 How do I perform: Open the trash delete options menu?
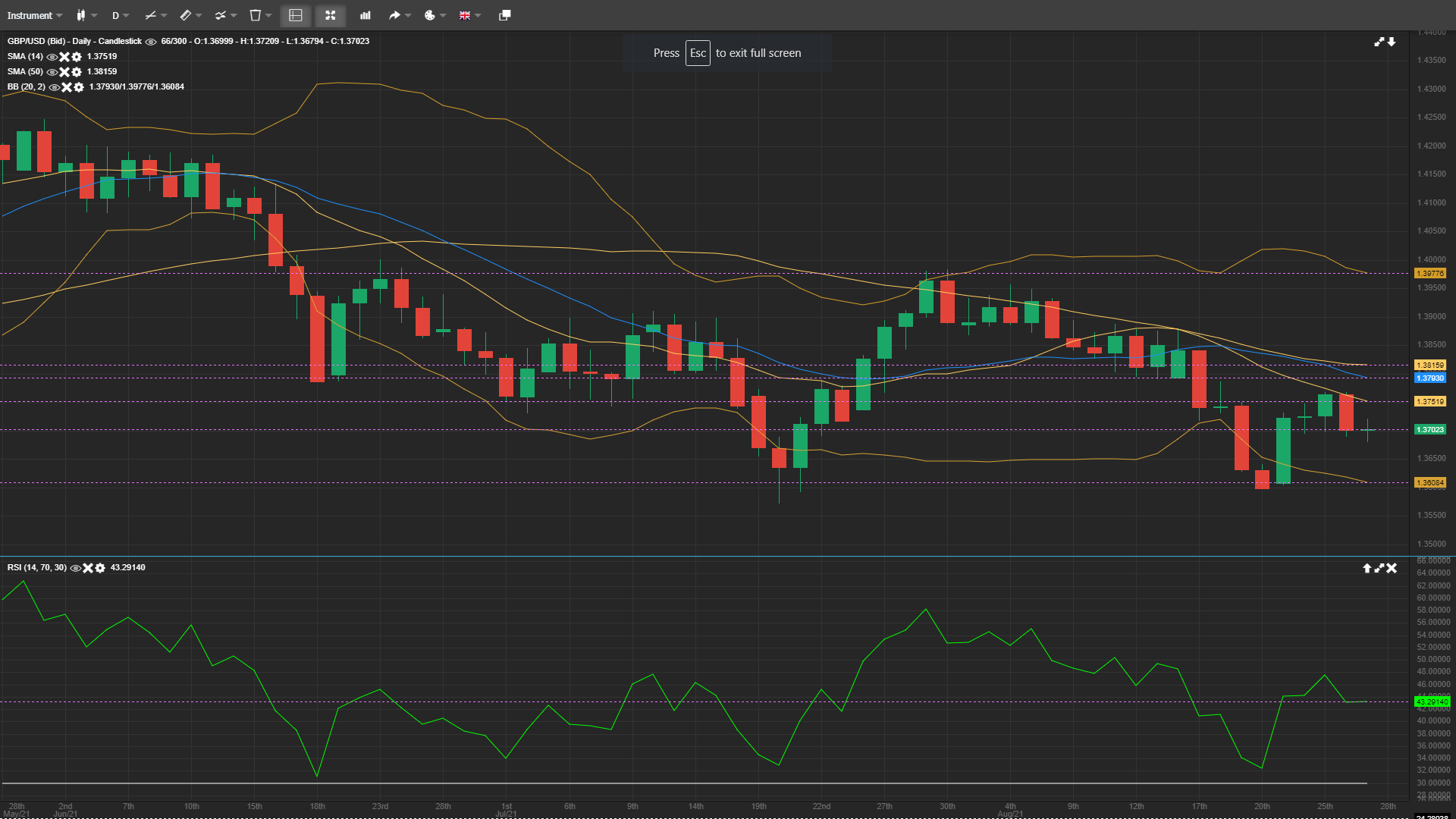pos(260,15)
